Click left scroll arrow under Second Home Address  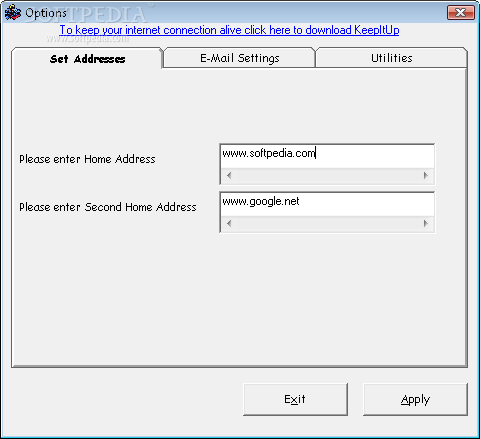click(229, 223)
